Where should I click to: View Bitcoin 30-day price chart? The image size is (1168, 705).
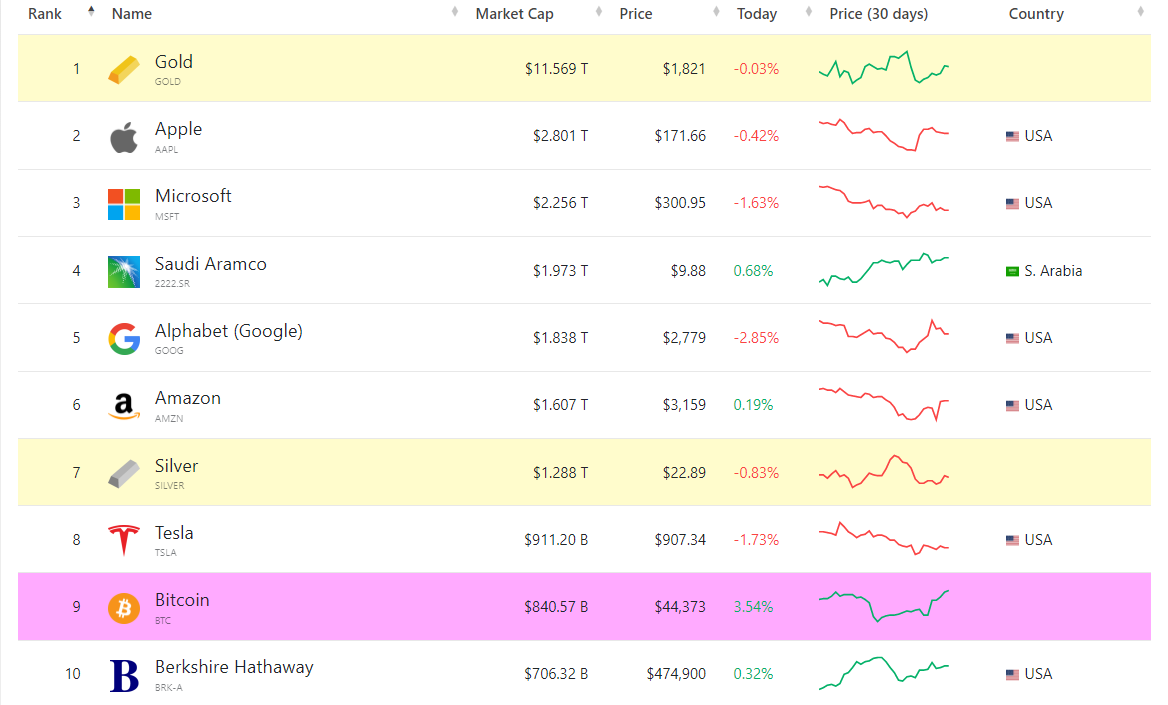tap(883, 606)
